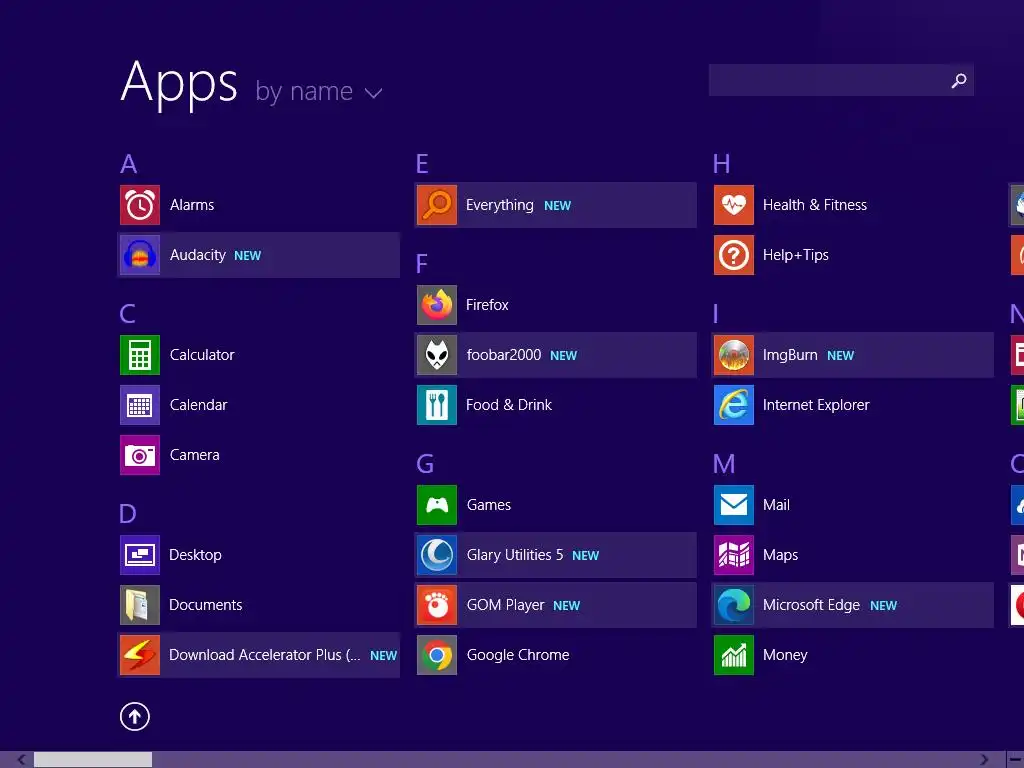The image size is (1024, 768).
Task: Open the foobar2000 alien icon
Action: [437, 355]
